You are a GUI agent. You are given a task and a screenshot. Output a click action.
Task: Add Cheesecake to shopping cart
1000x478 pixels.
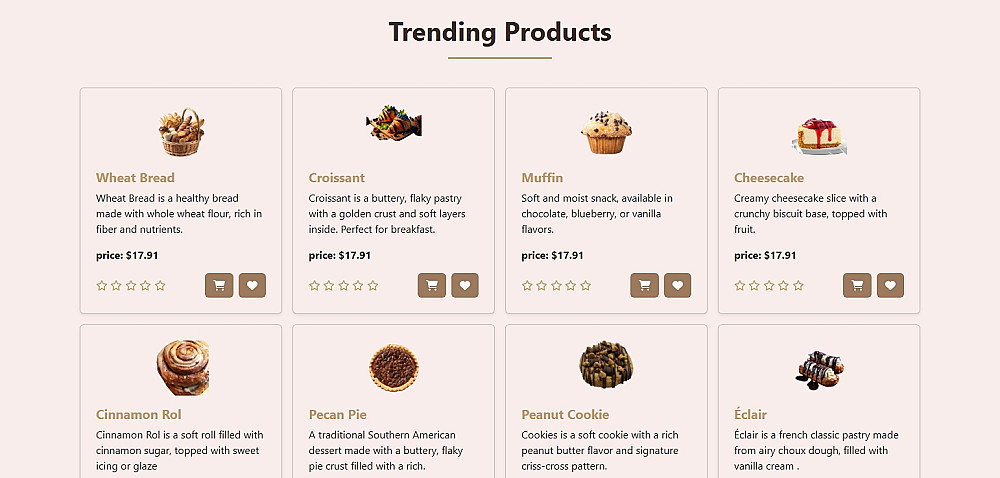857,285
